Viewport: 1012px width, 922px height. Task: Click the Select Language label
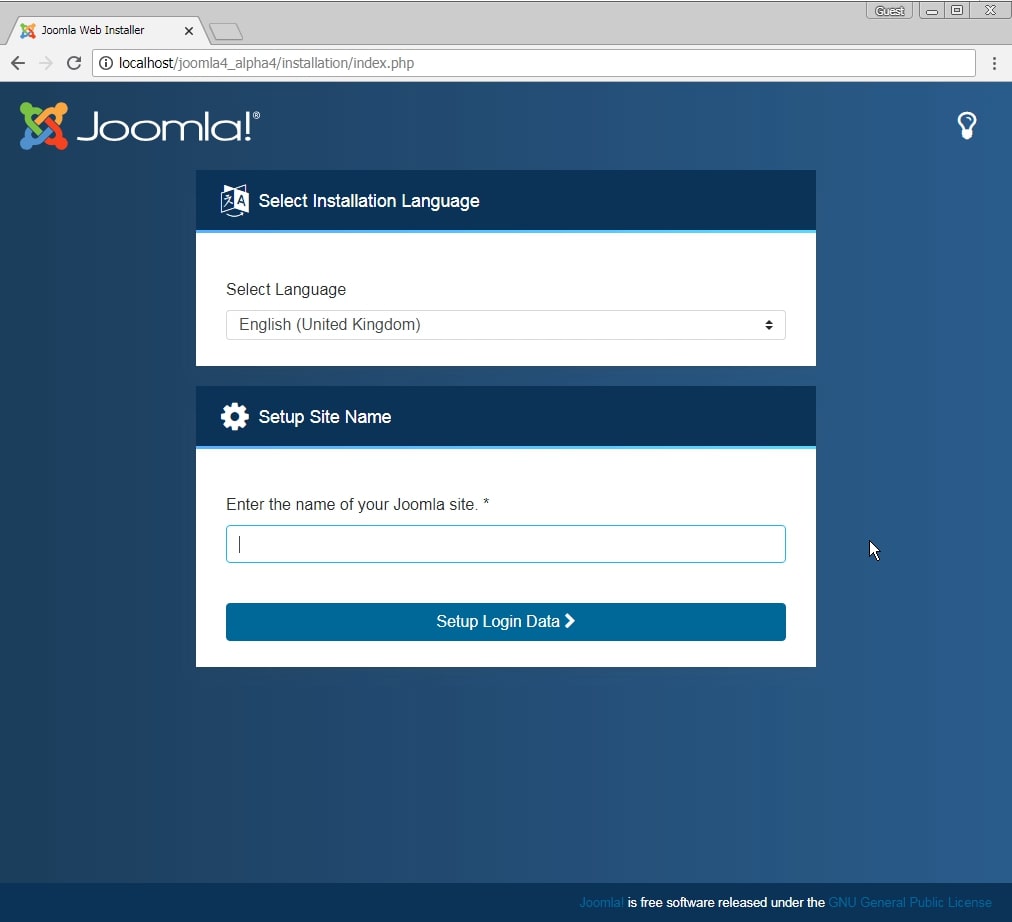286,289
